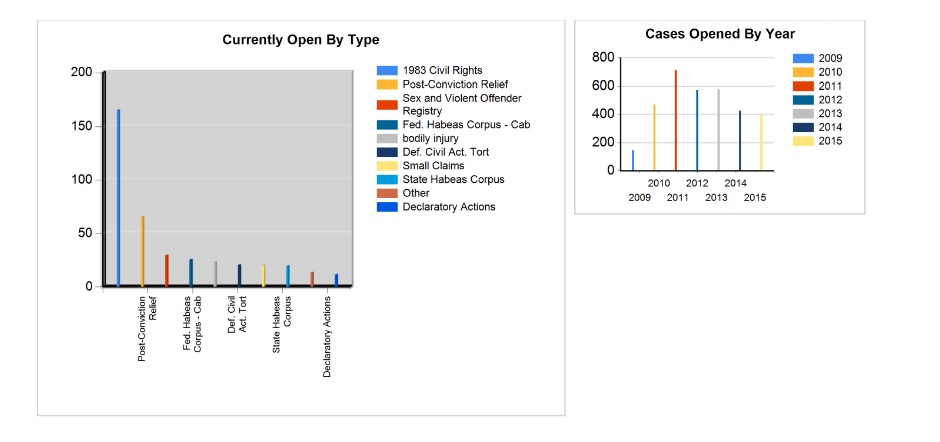This screenshot has width=940, height=442.
Task: Select the light blue State Habeas Corpus bar
Action: (x=288, y=276)
